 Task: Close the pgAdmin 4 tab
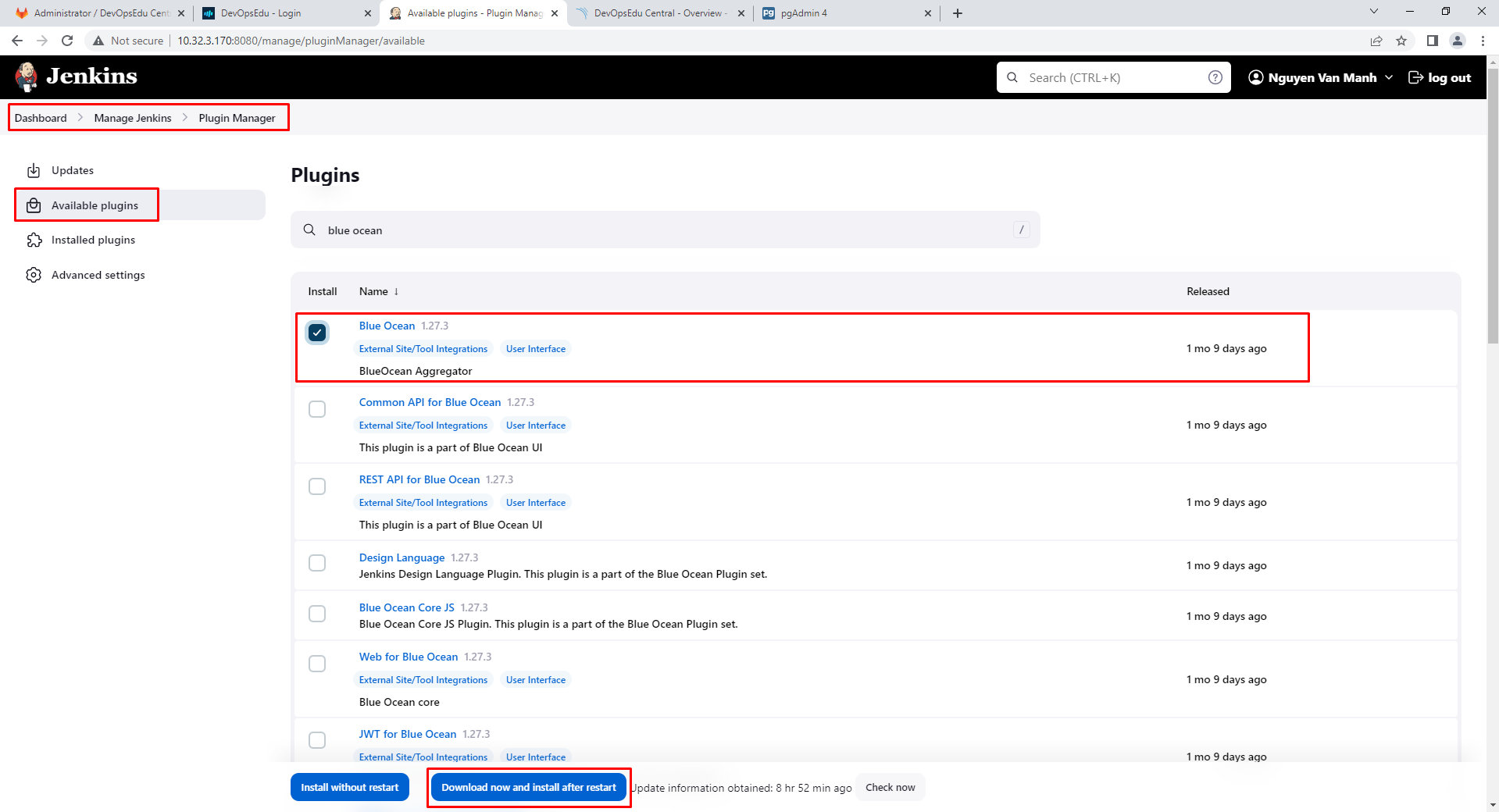[928, 13]
